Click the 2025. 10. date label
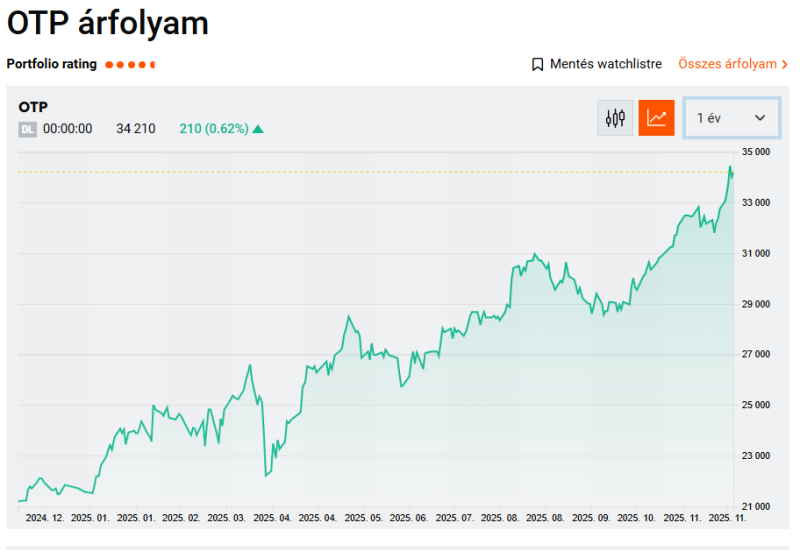The width and height of the screenshot is (800, 558). pos(636,518)
